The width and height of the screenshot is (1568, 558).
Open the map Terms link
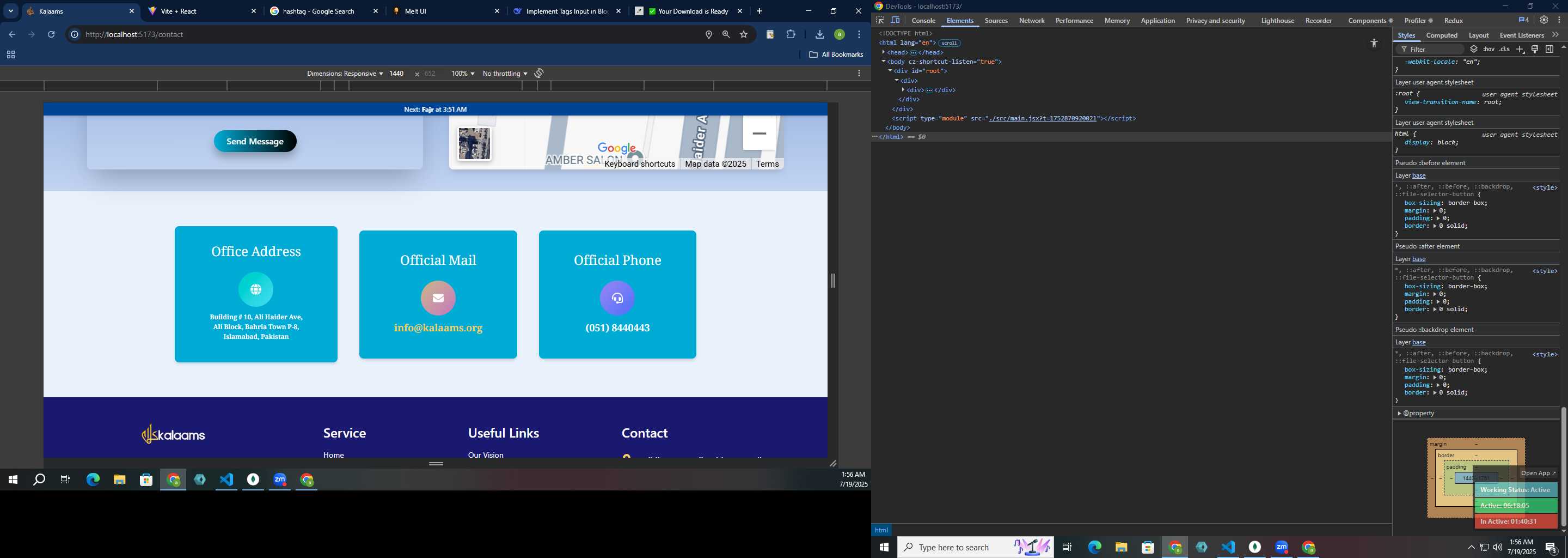768,164
